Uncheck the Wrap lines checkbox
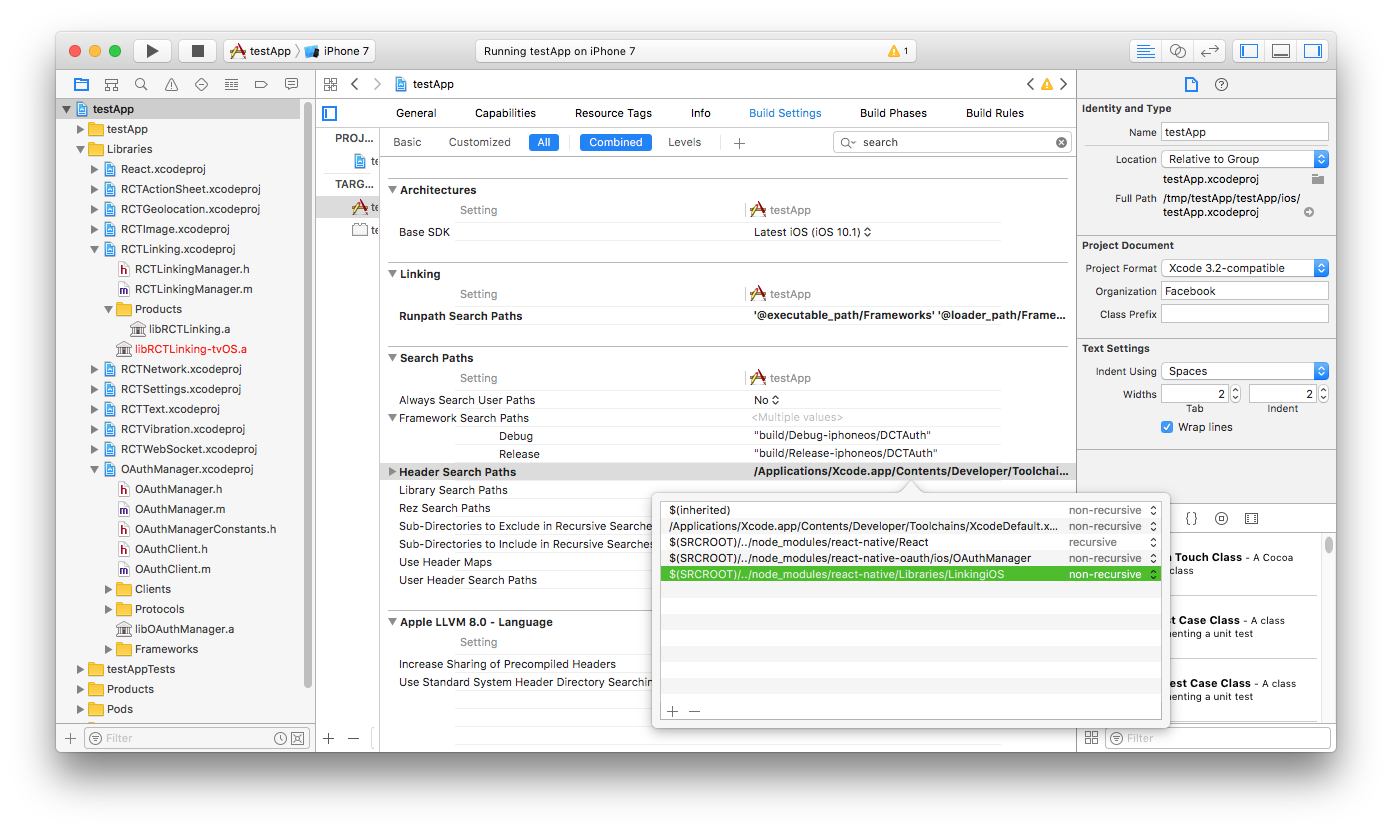The height and width of the screenshot is (832, 1392). pyautogui.click(x=1166, y=427)
